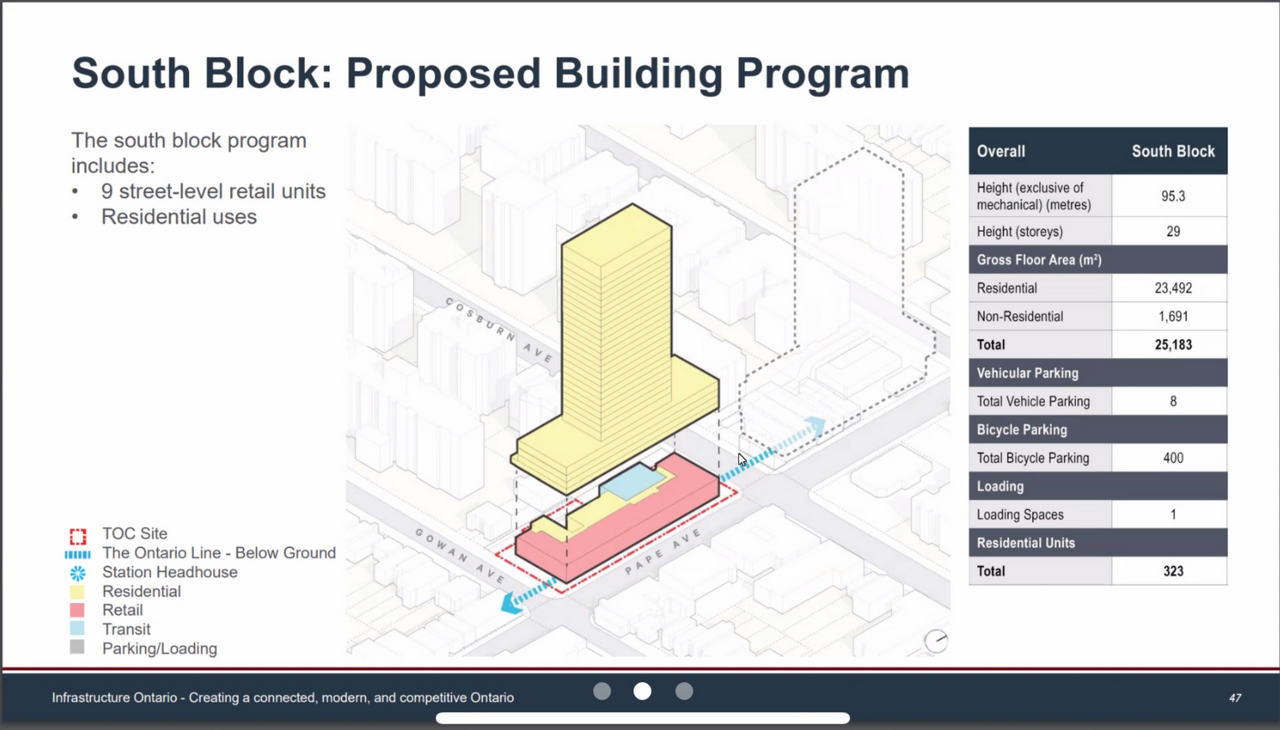Viewport: 1280px width, 730px height.
Task: Click the first pagination dot
Action: pyautogui.click(x=602, y=691)
